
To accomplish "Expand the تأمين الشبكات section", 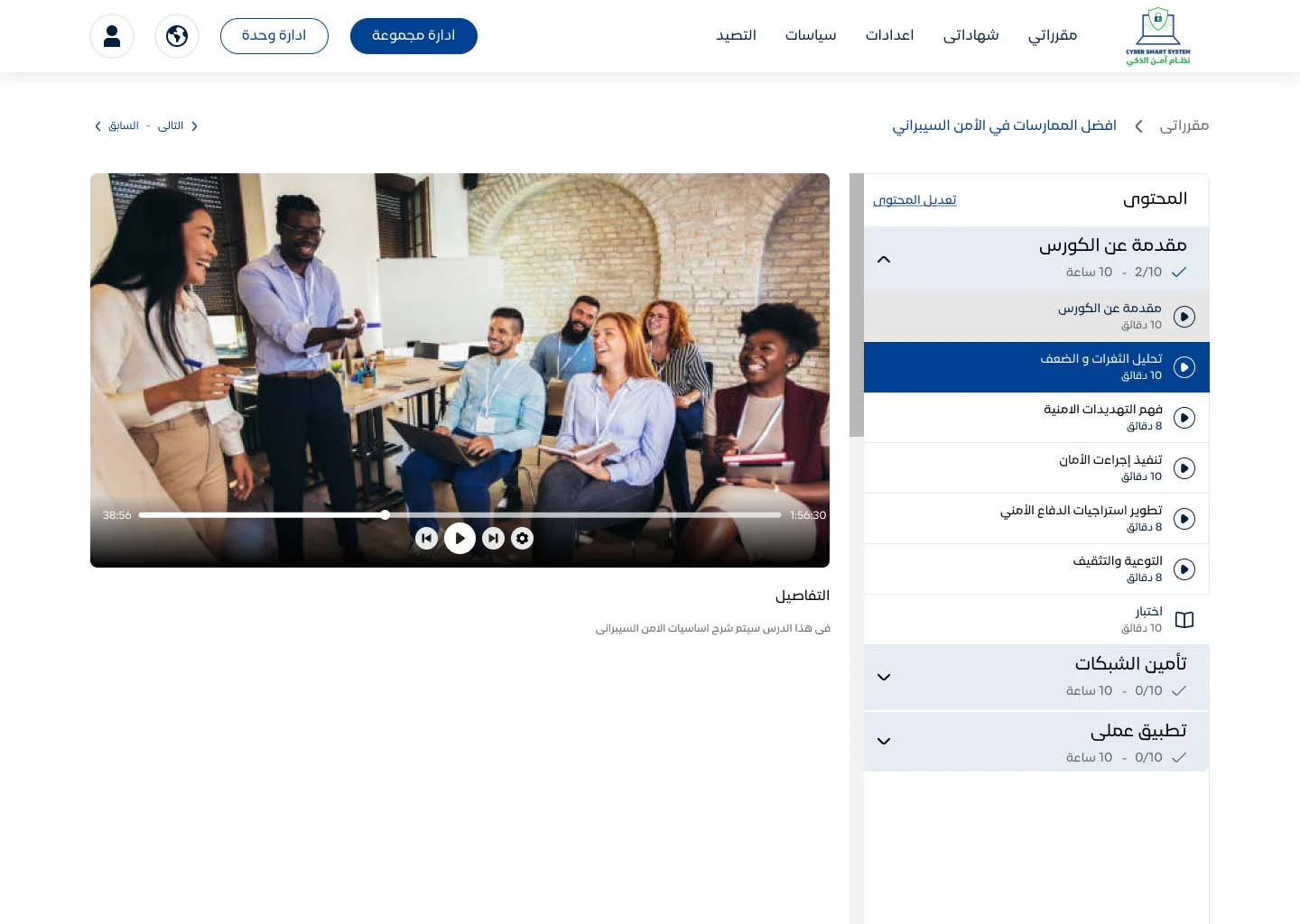I will (884, 677).
